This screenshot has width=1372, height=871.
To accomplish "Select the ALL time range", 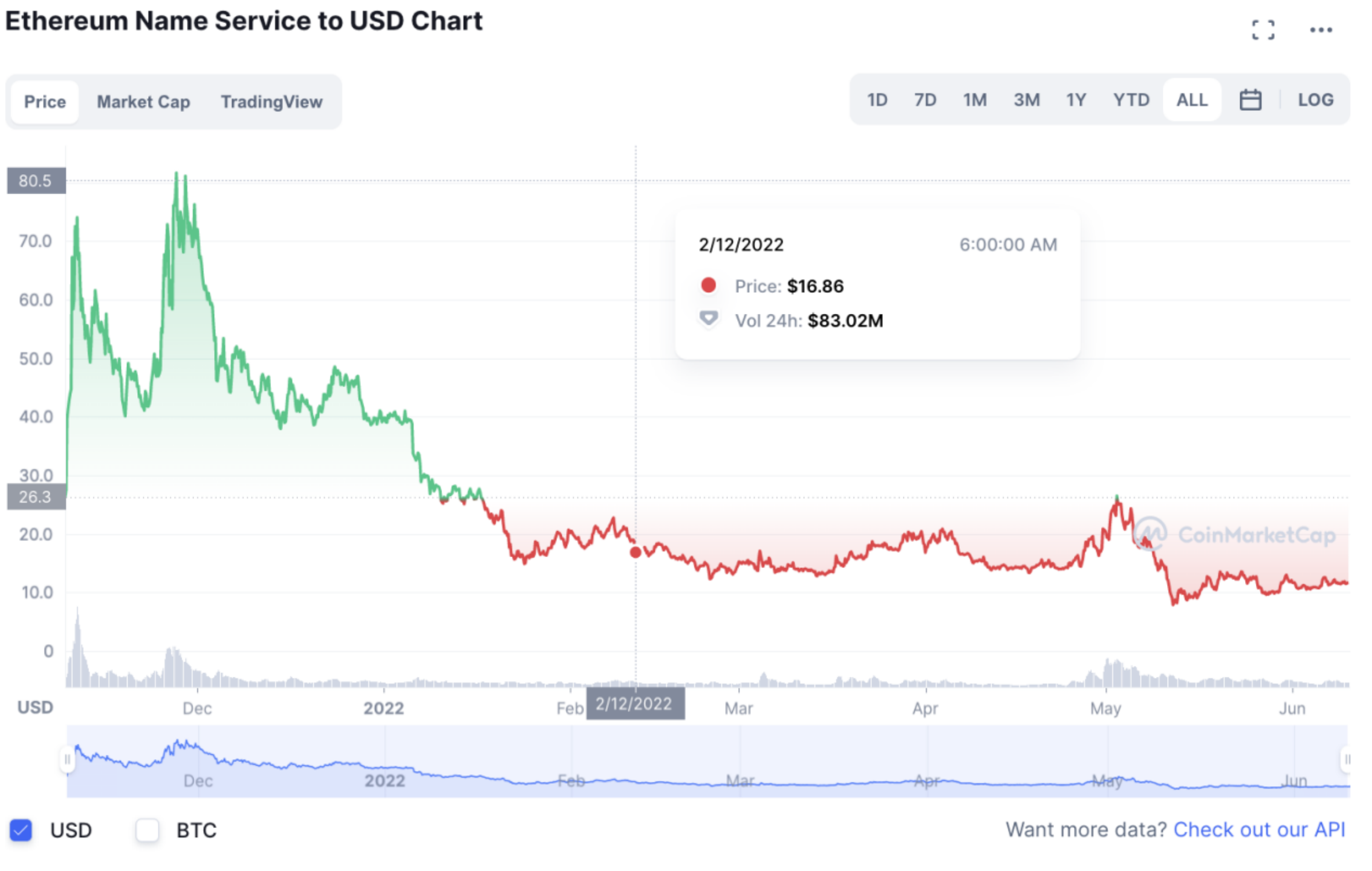I will pos(1192,100).
